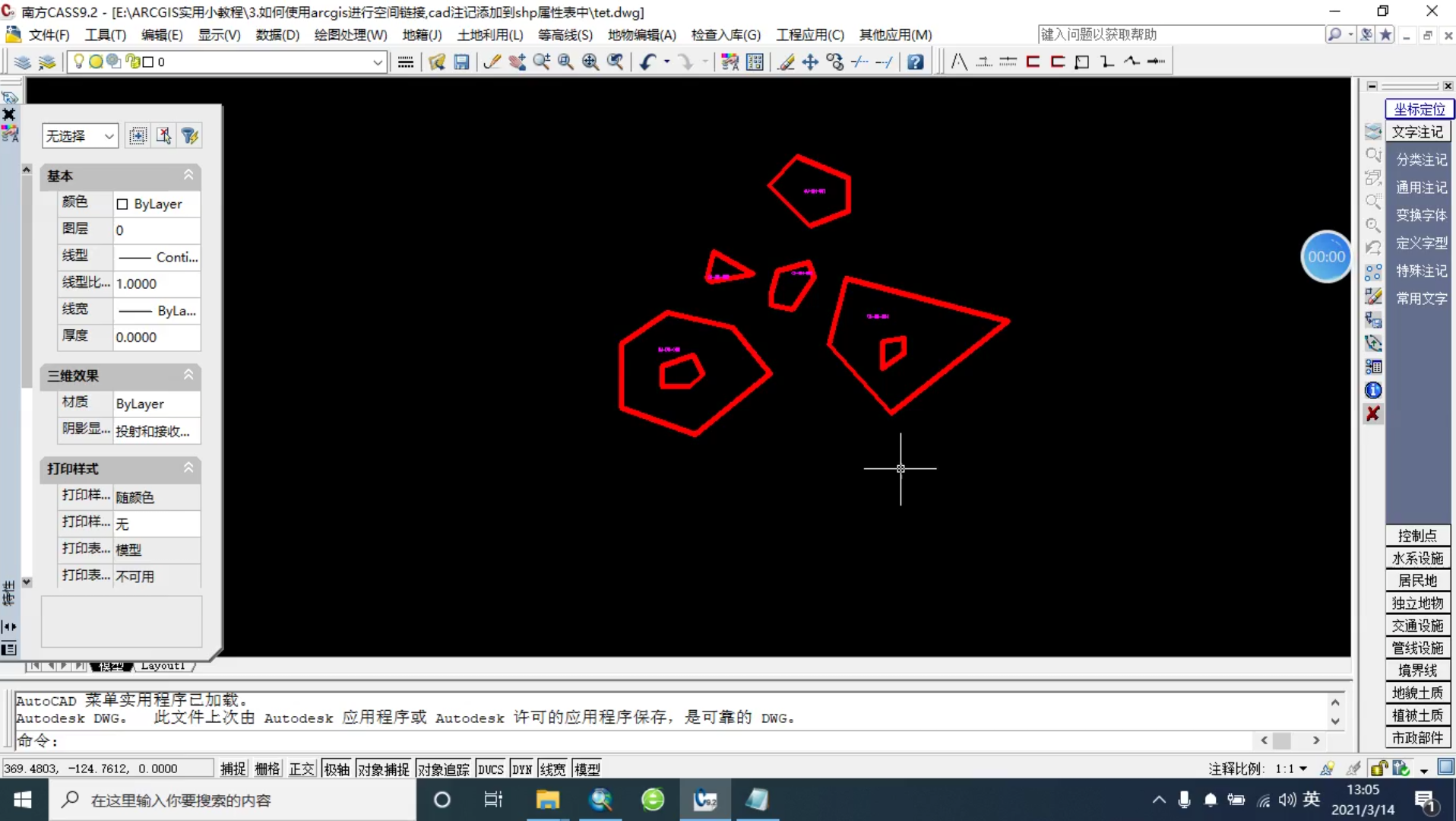
Task: Switch to the Layout1 tab
Action: (163, 666)
